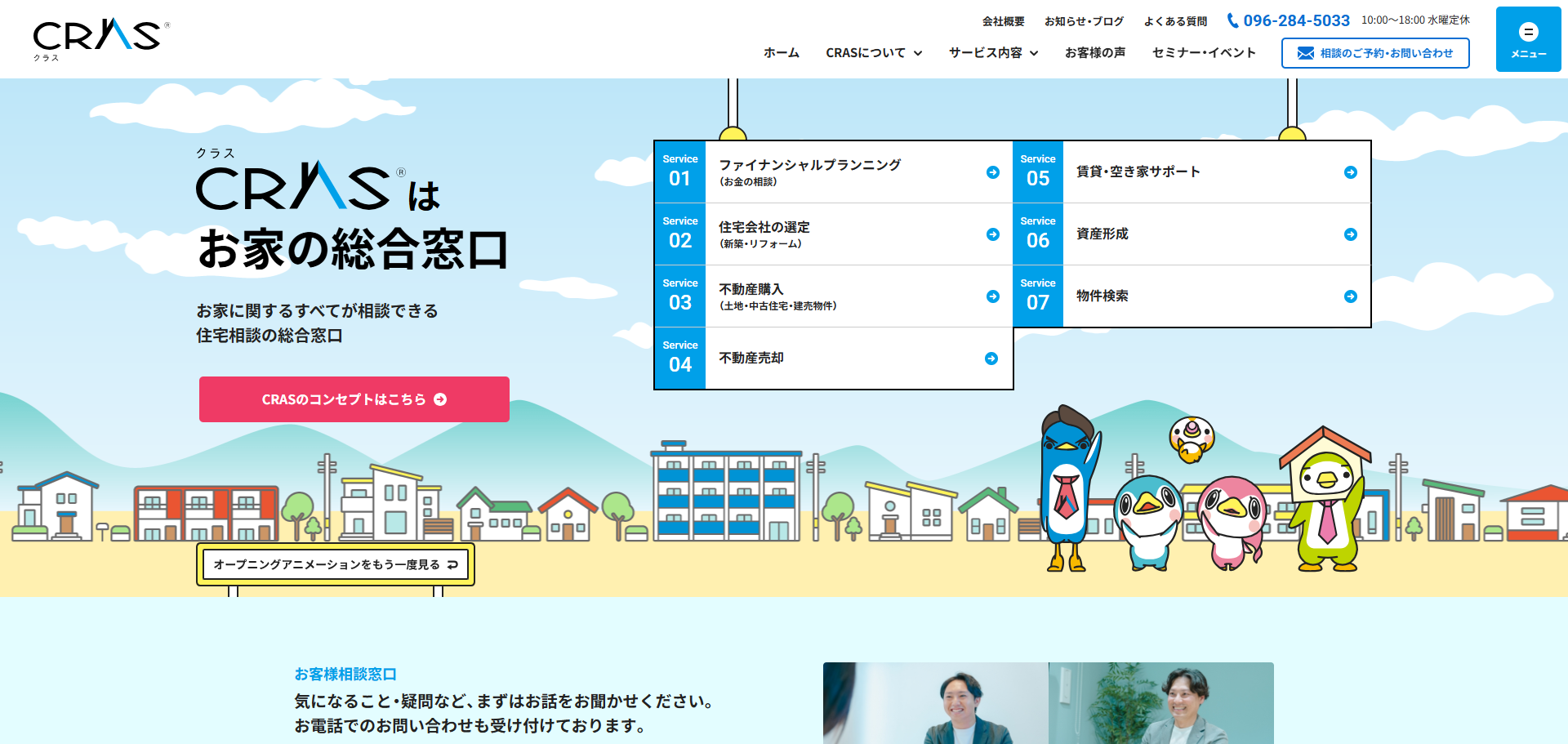Click the arrow icon for ファイナンシャルプランニング
The height and width of the screenshot is (744, 1568).
993,172
